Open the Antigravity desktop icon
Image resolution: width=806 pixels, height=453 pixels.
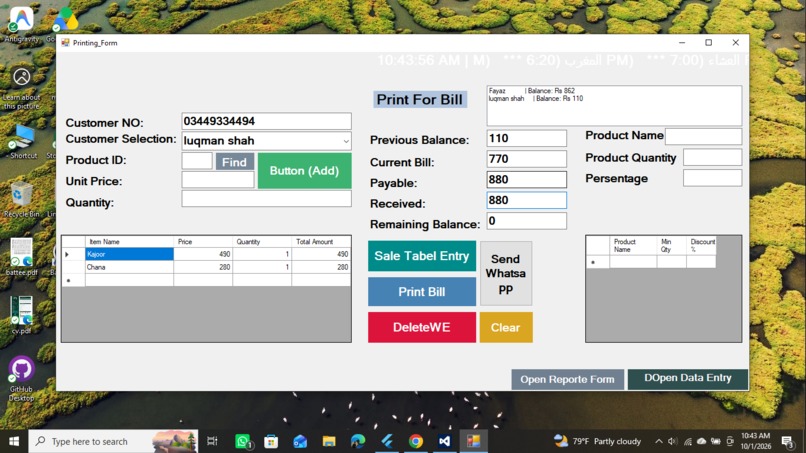click(x=22, y=24)
